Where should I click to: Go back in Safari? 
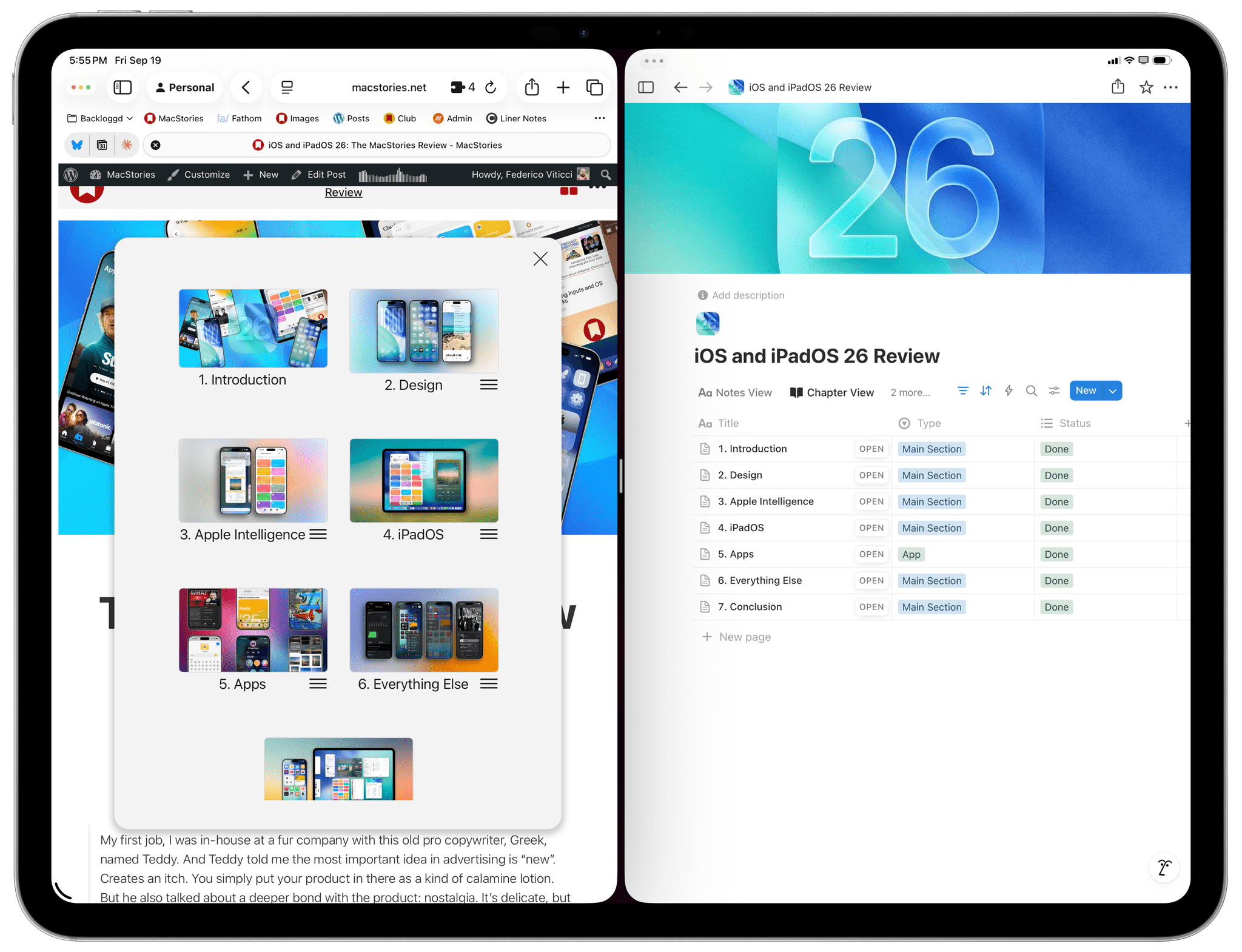246,87
